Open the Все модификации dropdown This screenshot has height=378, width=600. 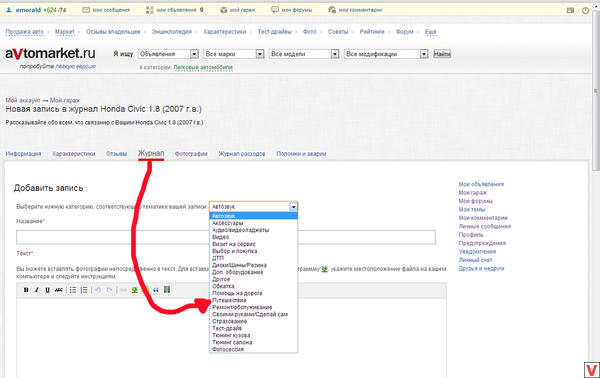click(x=386, y=54)
